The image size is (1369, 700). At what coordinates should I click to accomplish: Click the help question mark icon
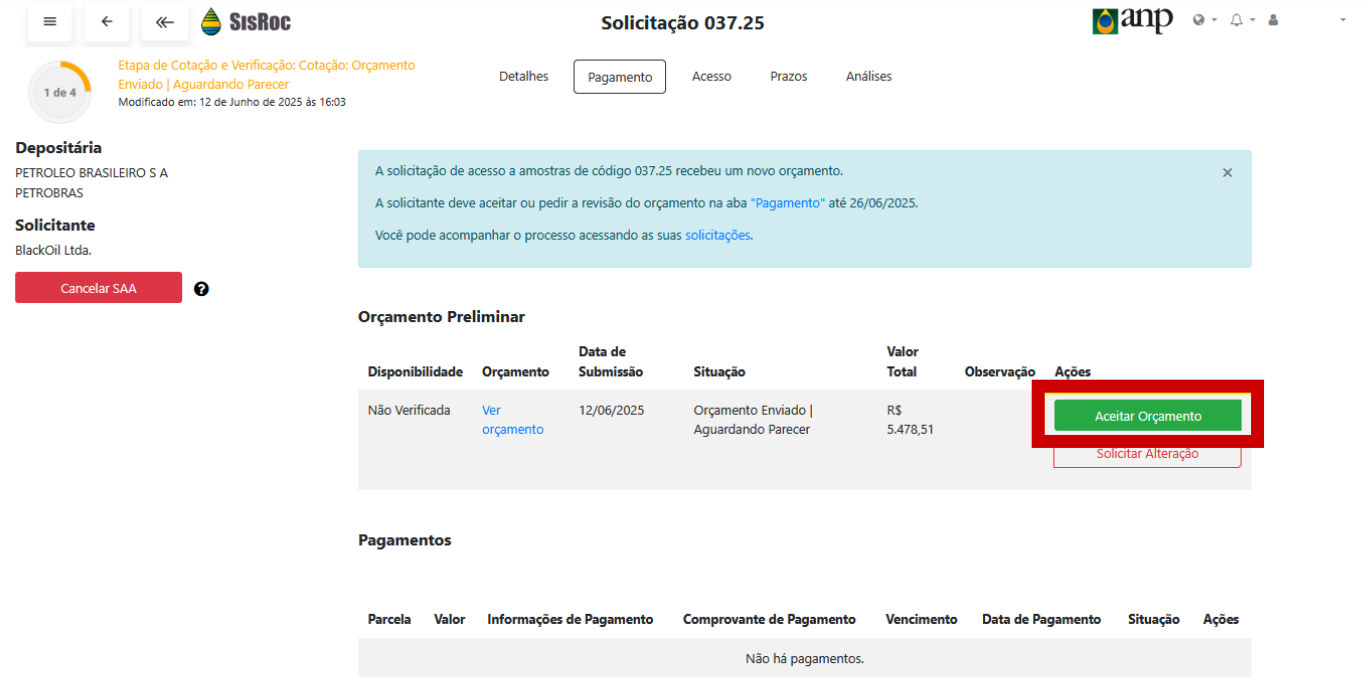click(201, 289)
